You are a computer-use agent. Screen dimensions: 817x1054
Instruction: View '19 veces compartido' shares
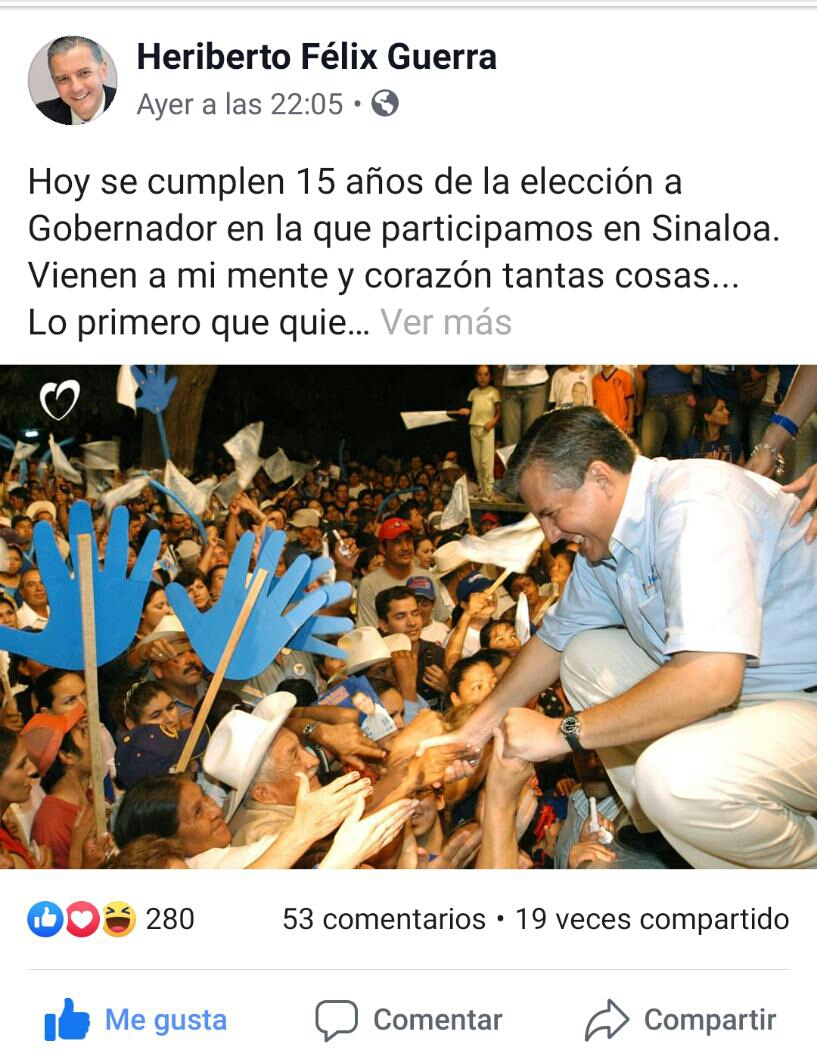[652, 919]
